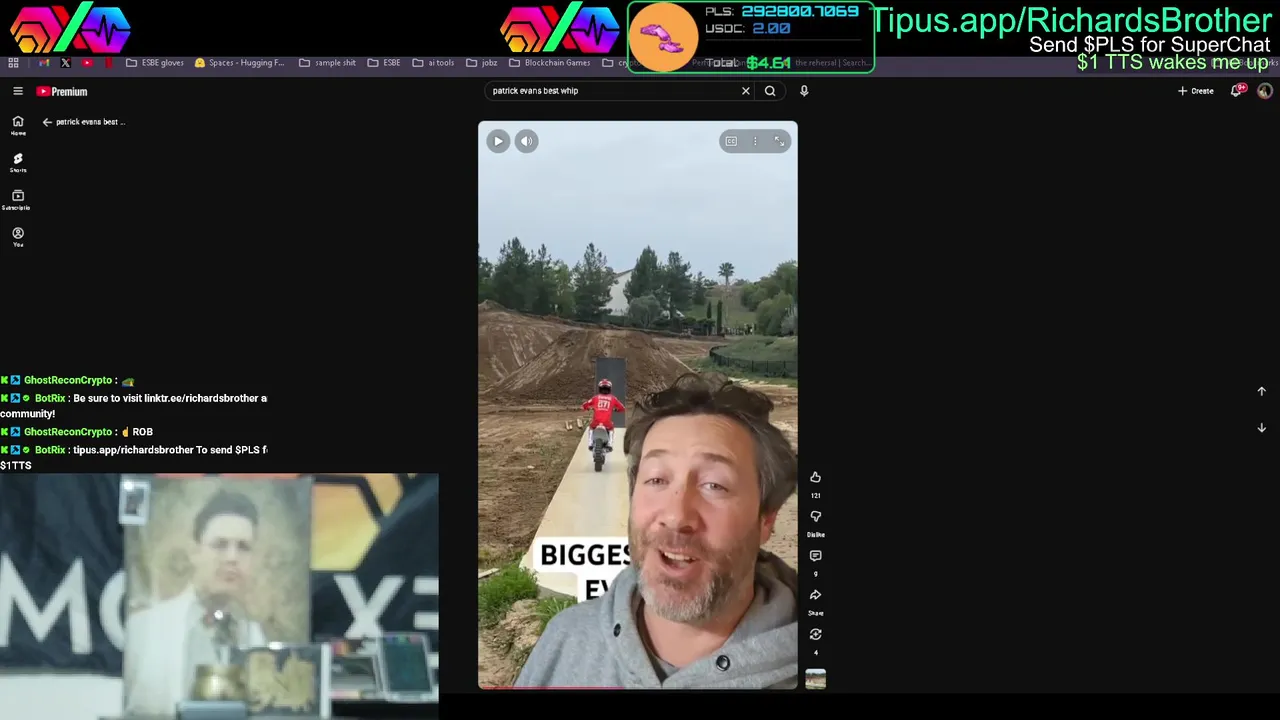Click the Remix button on the Short

[x=815, y=634]
